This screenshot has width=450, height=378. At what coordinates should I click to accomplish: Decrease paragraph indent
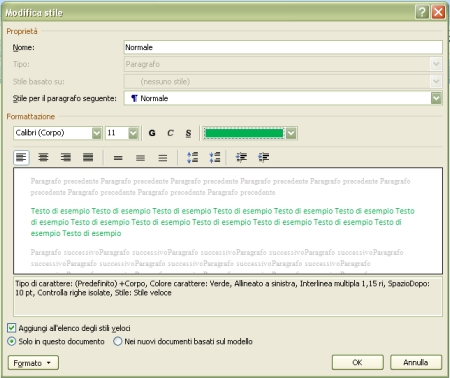[241, 157]
